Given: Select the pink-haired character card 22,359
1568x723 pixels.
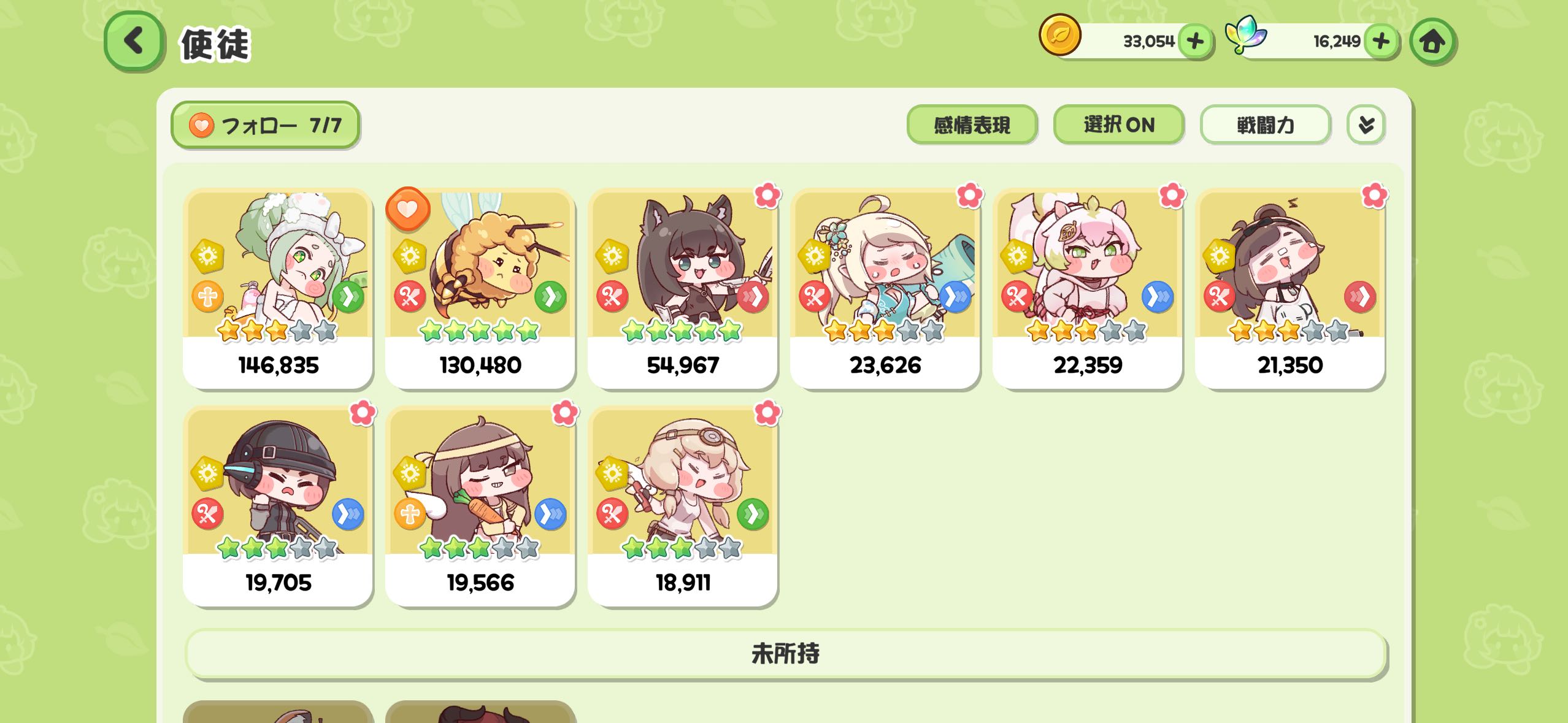Looking at the screenshot, I should [x=1087, y=289].
